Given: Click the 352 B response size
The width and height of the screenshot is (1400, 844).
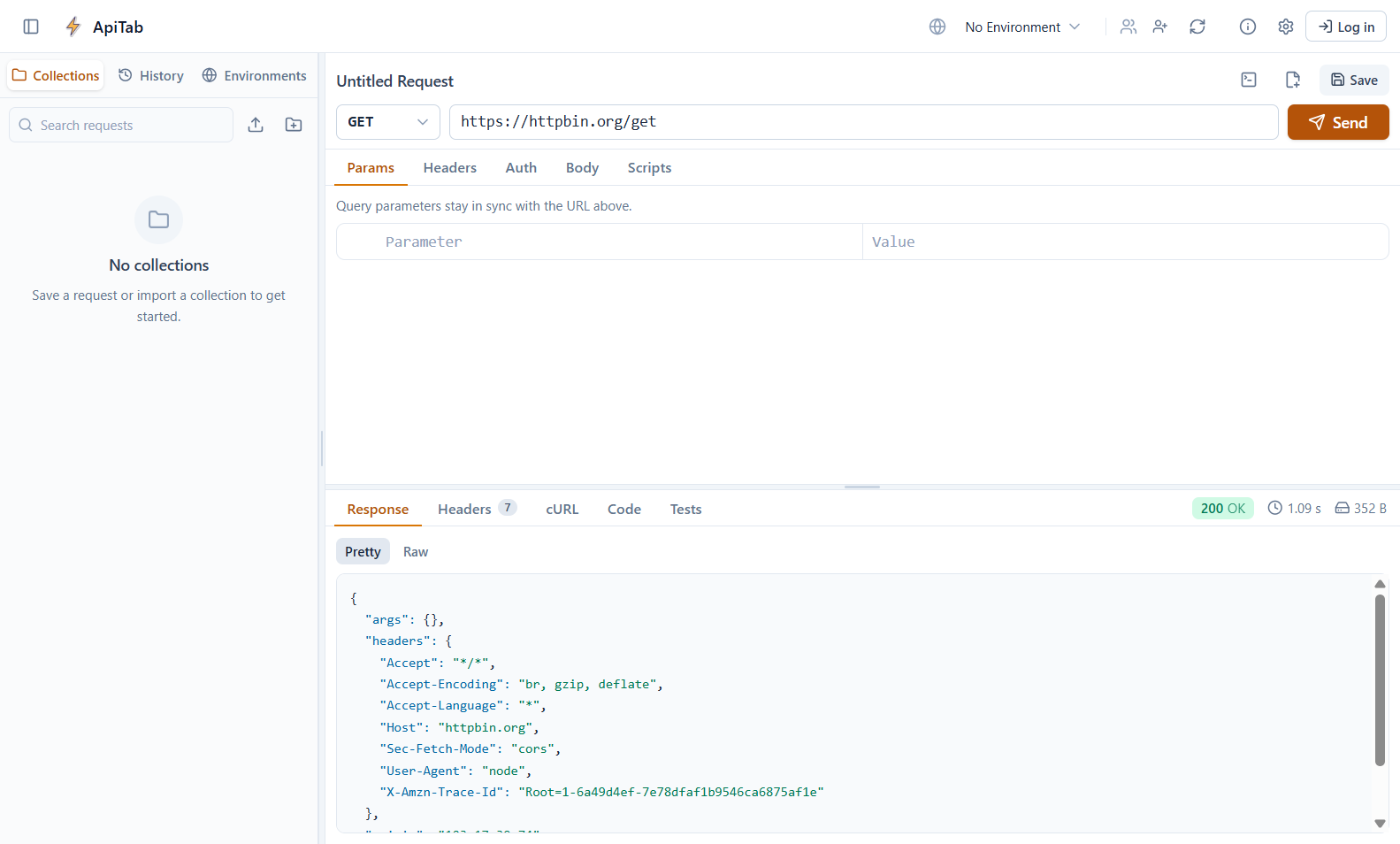Looking at the screenshot, I should [1360, 508].
